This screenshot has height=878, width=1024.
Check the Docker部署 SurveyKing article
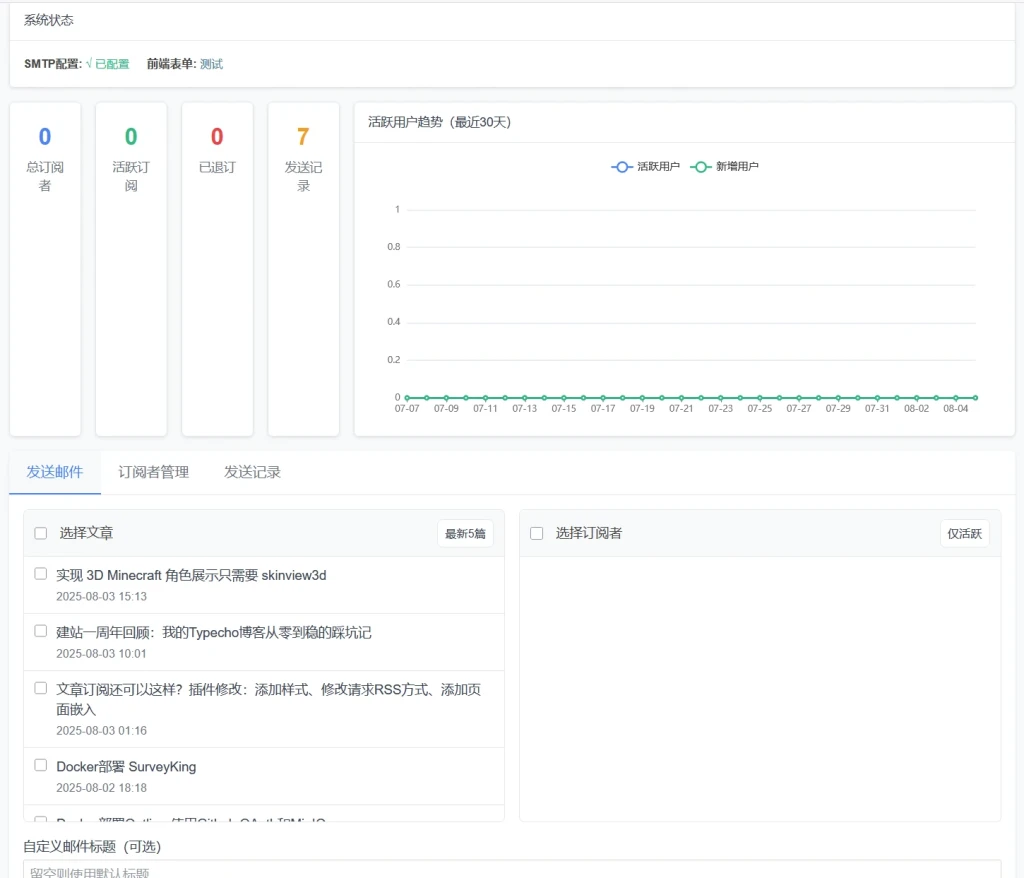41,765
